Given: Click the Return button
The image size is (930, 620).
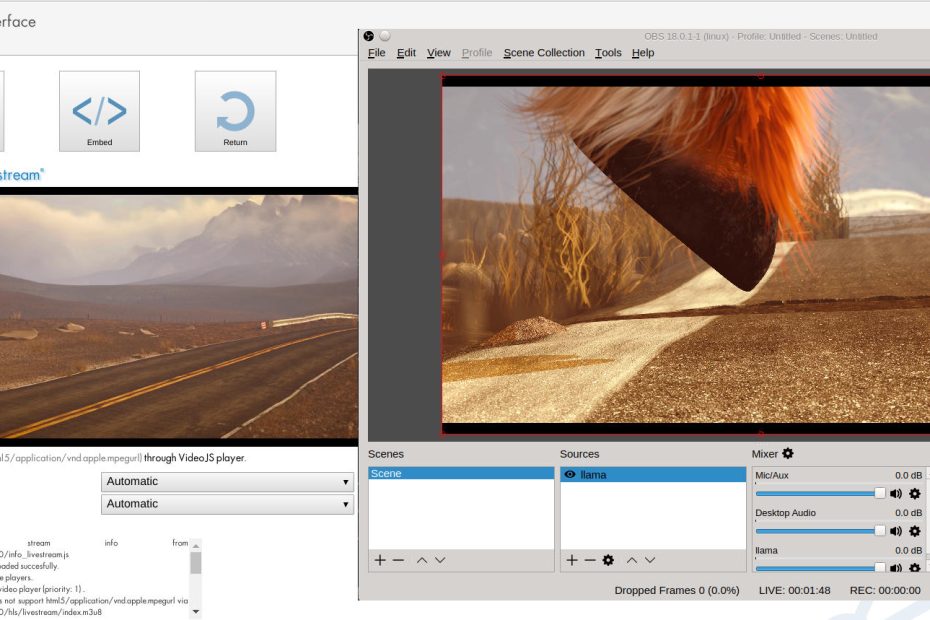Looking at the screenshot, I should [x=236, y=110].
